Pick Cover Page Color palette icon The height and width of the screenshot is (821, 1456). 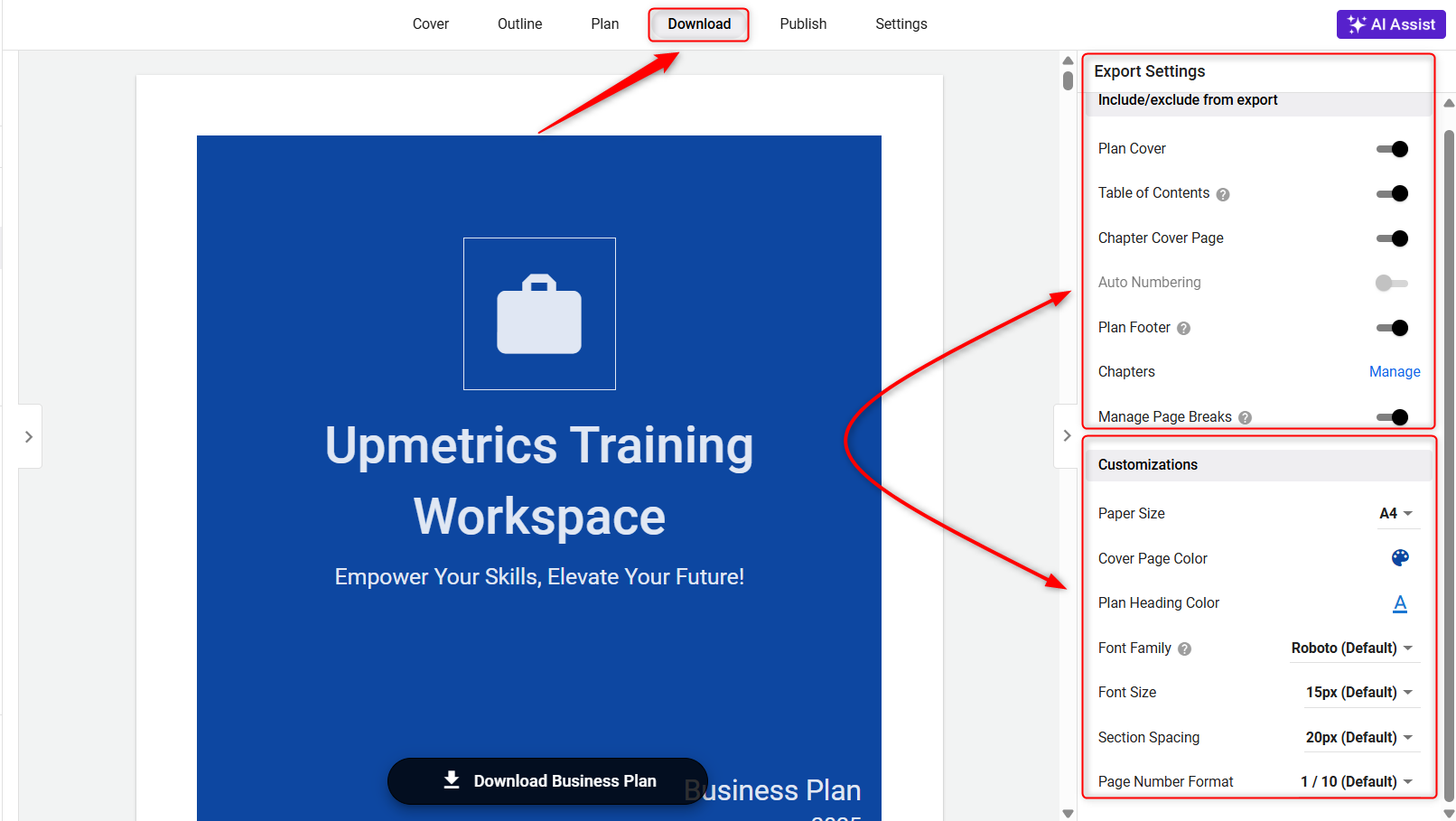pos(1400,558)
